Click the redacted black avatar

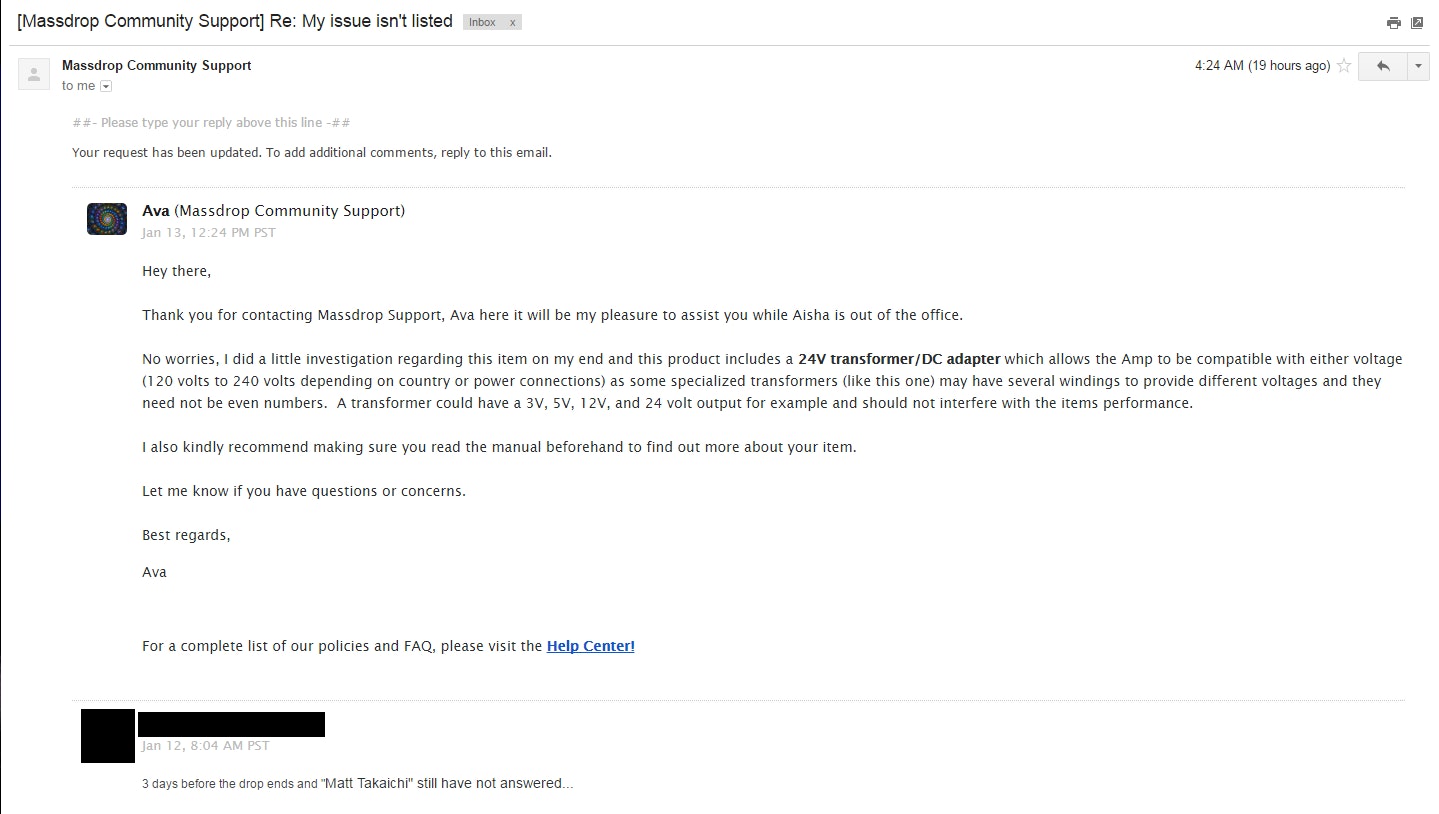pyautogui.click(x=107, y=736)
